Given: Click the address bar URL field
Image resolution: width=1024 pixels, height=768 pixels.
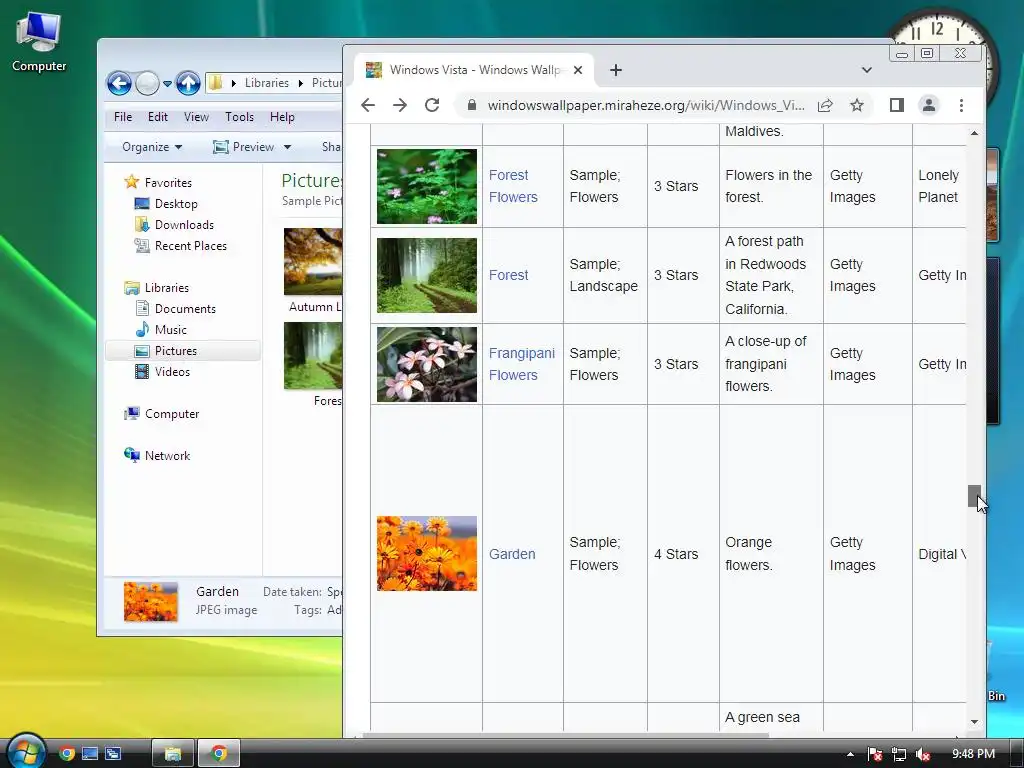Looking at the screenshot, I should click(x=645, y=105).
